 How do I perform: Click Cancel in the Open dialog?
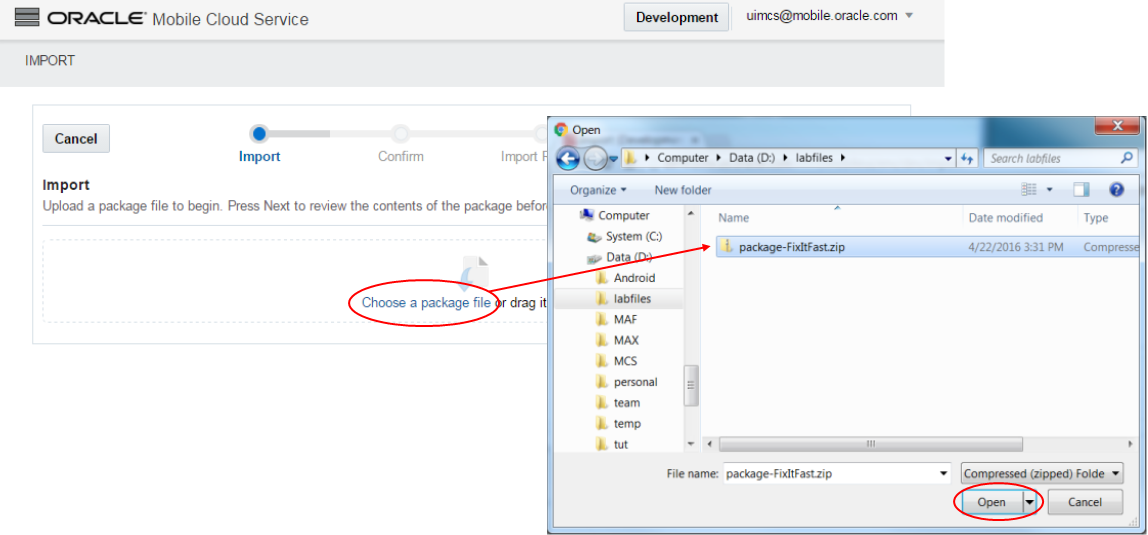pos(1085,502)
